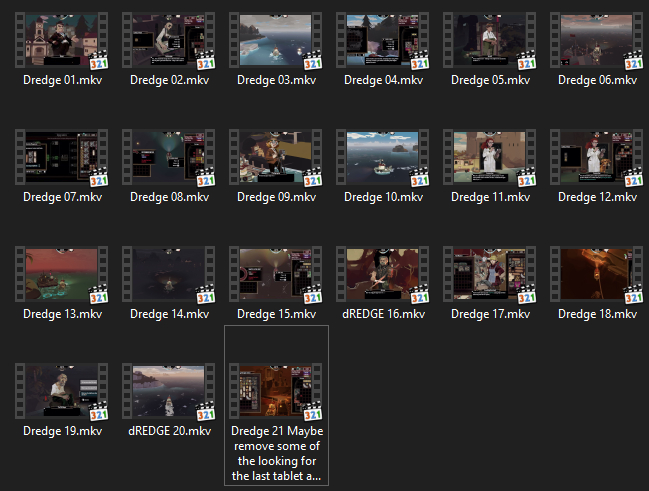649x491 pixels.
Task: Select the Dredge 09.mkv video icon
Action: click(276, 157)
